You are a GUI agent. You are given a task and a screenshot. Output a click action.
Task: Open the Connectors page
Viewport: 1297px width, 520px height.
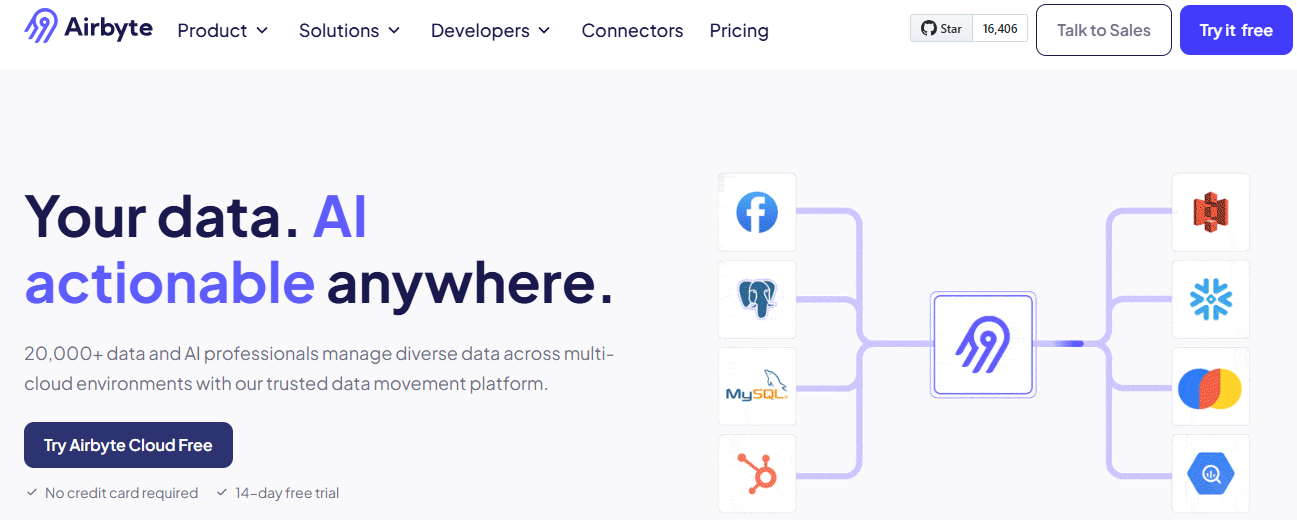tap(632, 31)
